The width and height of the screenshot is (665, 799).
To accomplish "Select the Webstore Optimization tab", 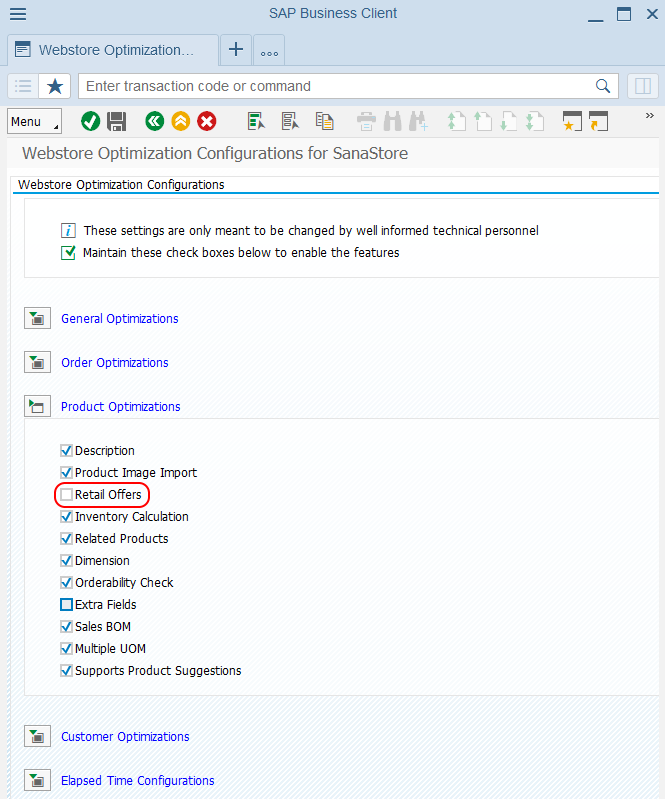I will pyautogui.click(x=113, y=50).
